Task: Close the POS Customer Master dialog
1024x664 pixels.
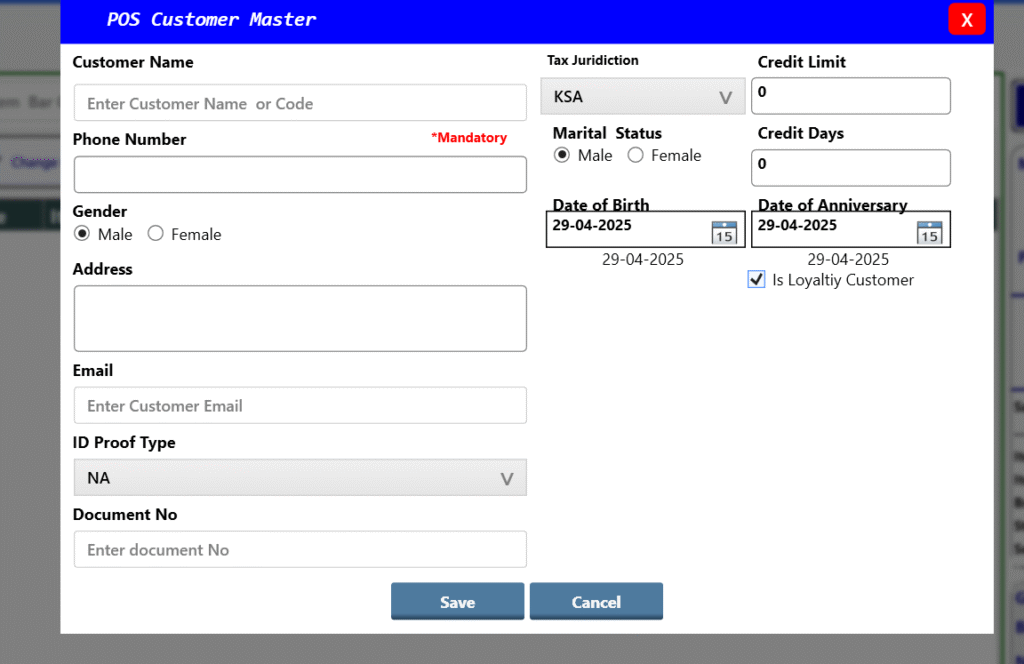Action: (x=966, y=19)
